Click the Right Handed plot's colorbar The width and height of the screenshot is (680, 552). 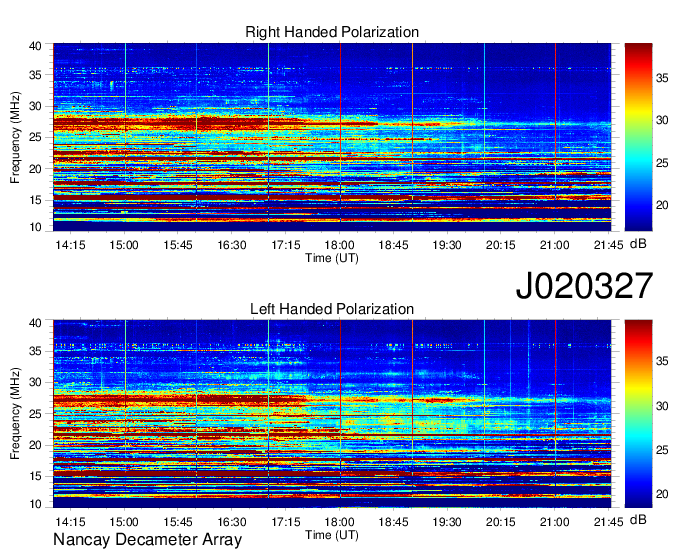tap(638, 137)
